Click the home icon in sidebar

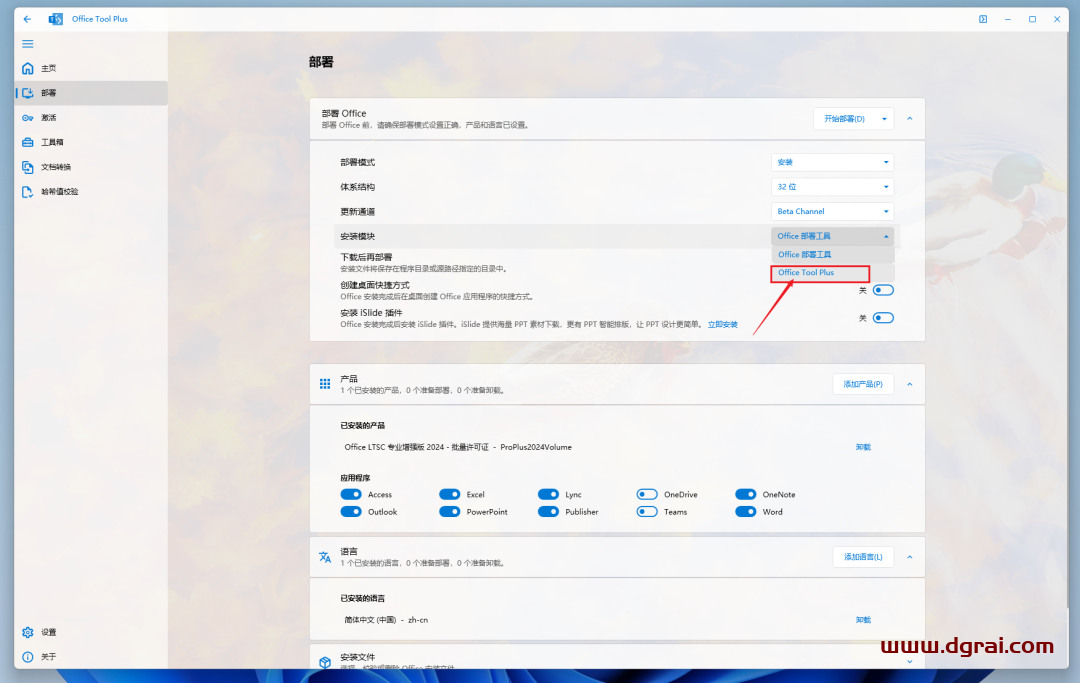click(x=28, y=68)
